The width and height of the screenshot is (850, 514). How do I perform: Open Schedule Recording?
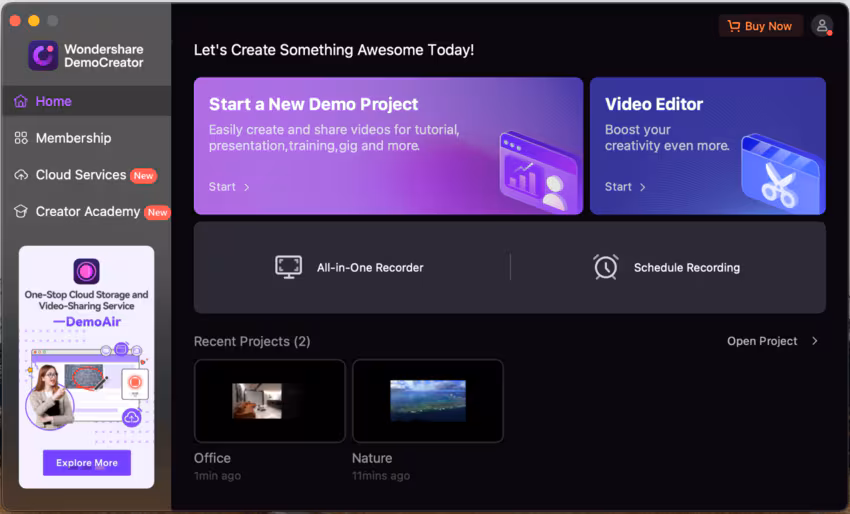point(667,267)
